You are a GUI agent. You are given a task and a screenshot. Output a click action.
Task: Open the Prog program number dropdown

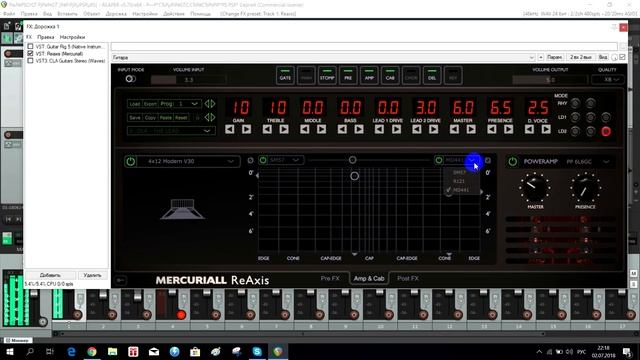click(180, 104)
